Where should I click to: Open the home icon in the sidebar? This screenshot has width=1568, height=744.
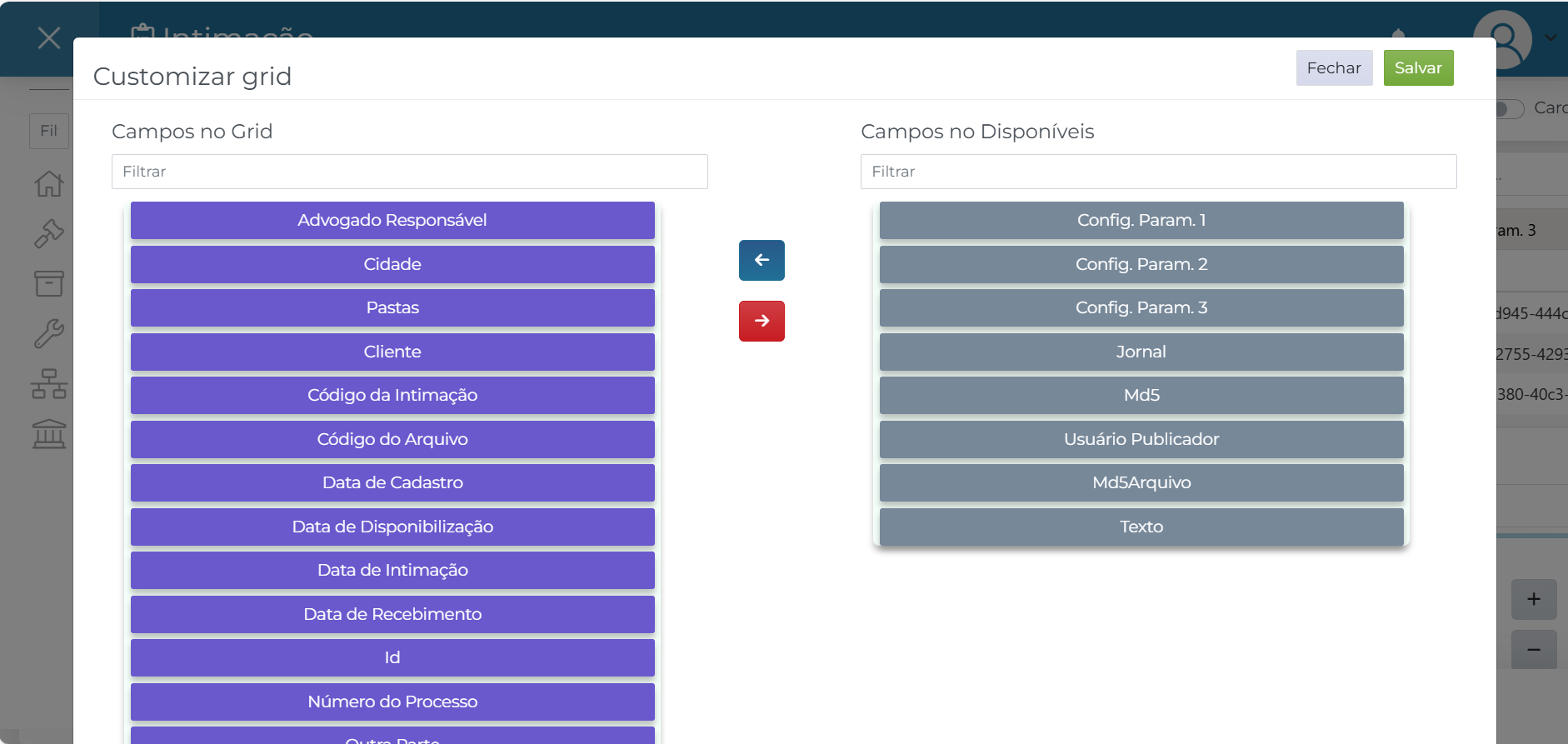[49, 183]
